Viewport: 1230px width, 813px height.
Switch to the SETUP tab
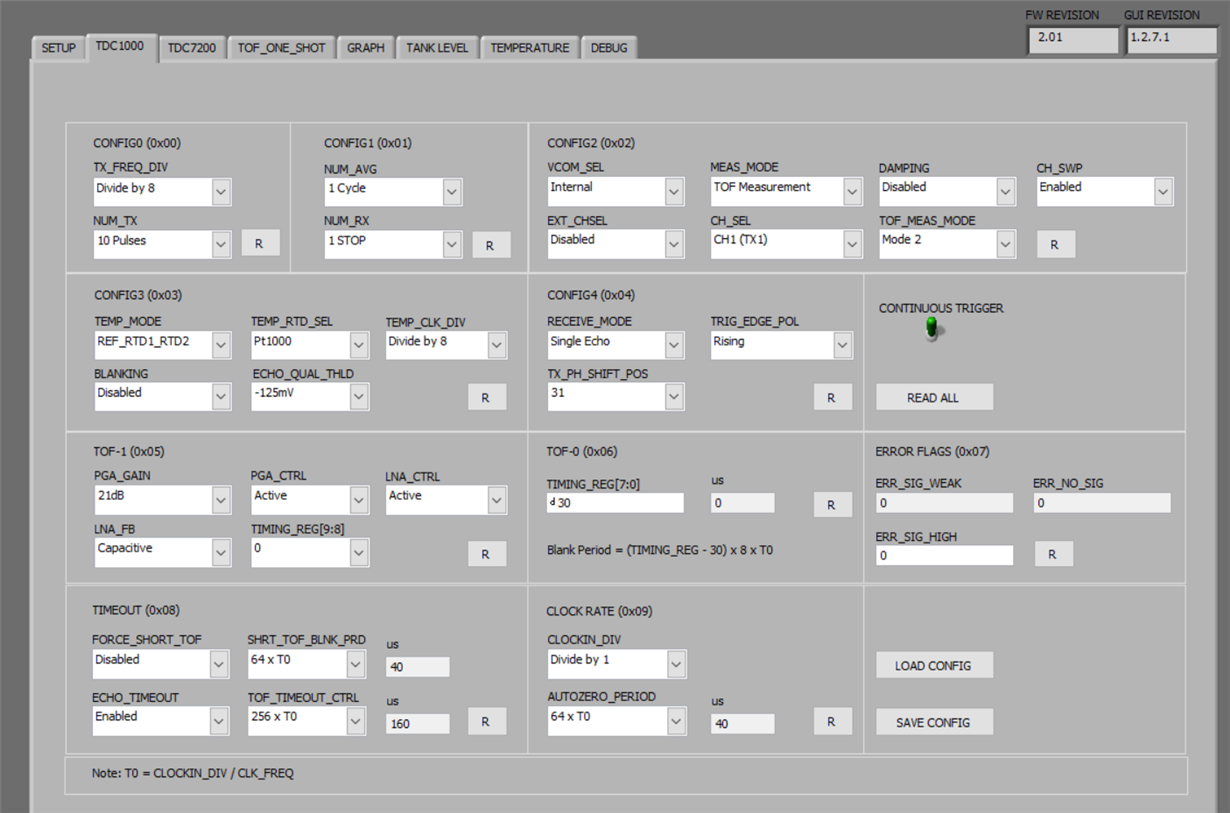[59, 48]
